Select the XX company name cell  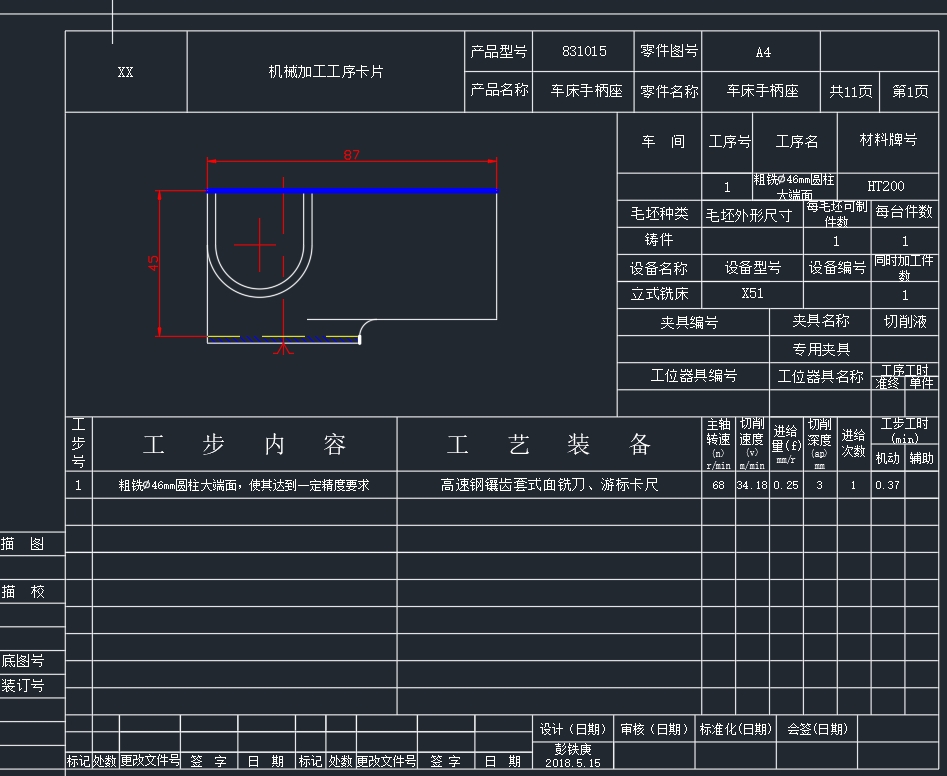[126, 72]
